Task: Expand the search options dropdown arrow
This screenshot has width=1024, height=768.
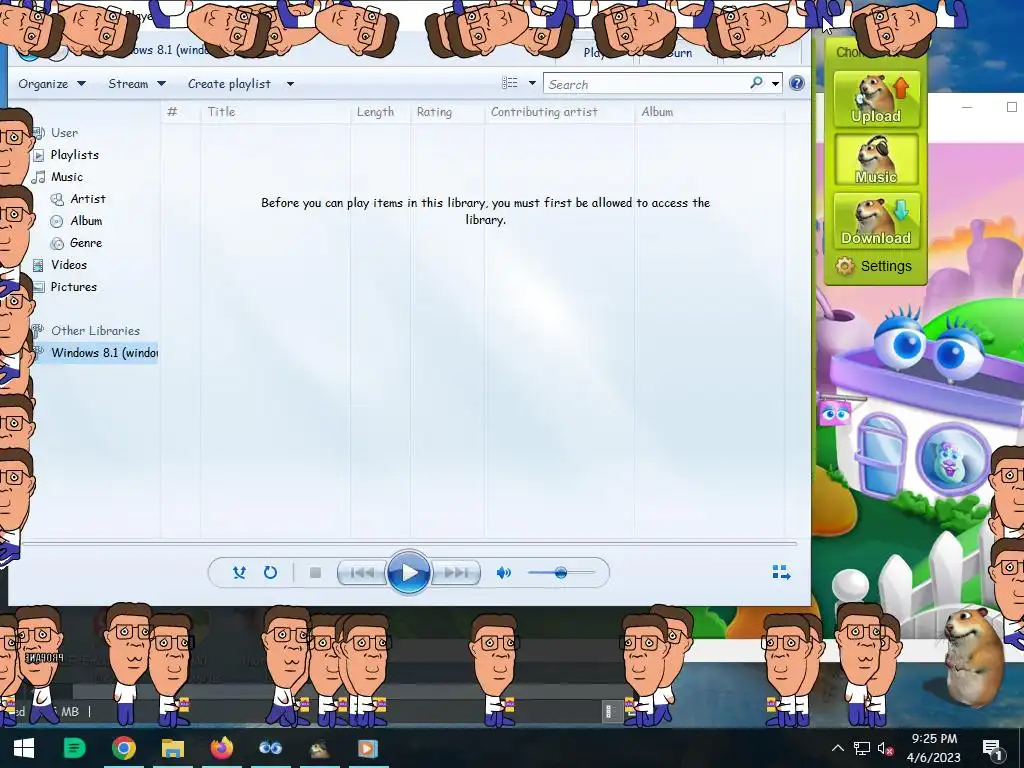Action: pos(775,84)
